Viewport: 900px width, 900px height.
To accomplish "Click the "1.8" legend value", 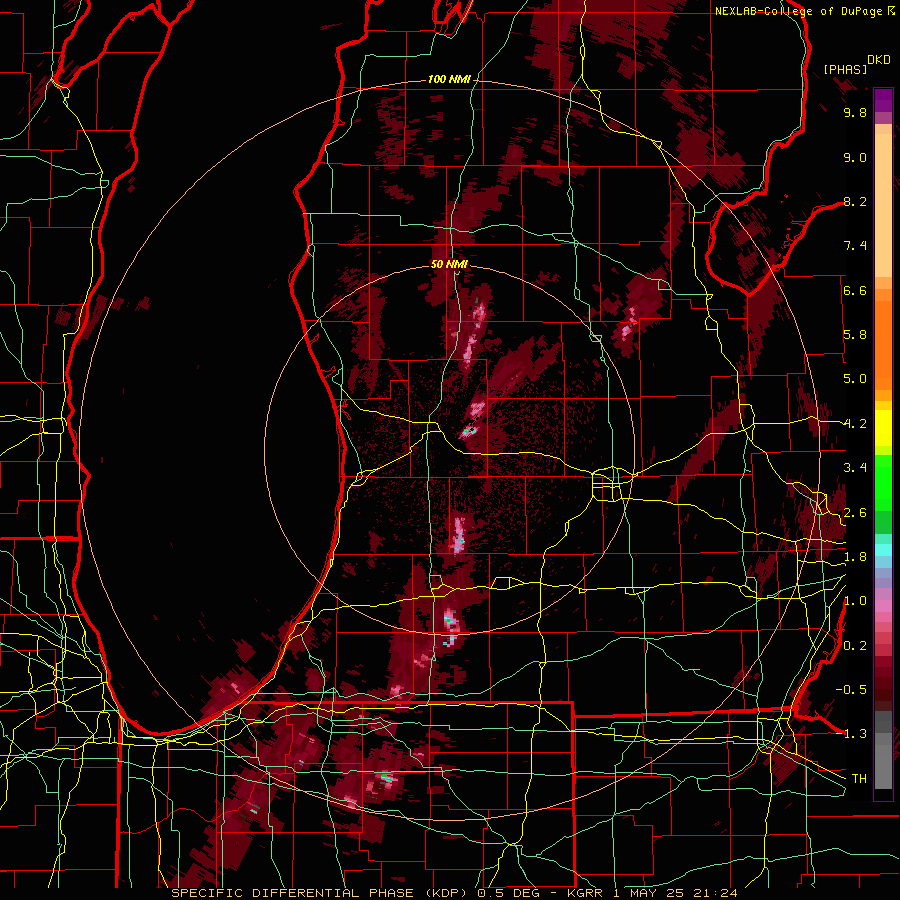I will tap(855, 557).
